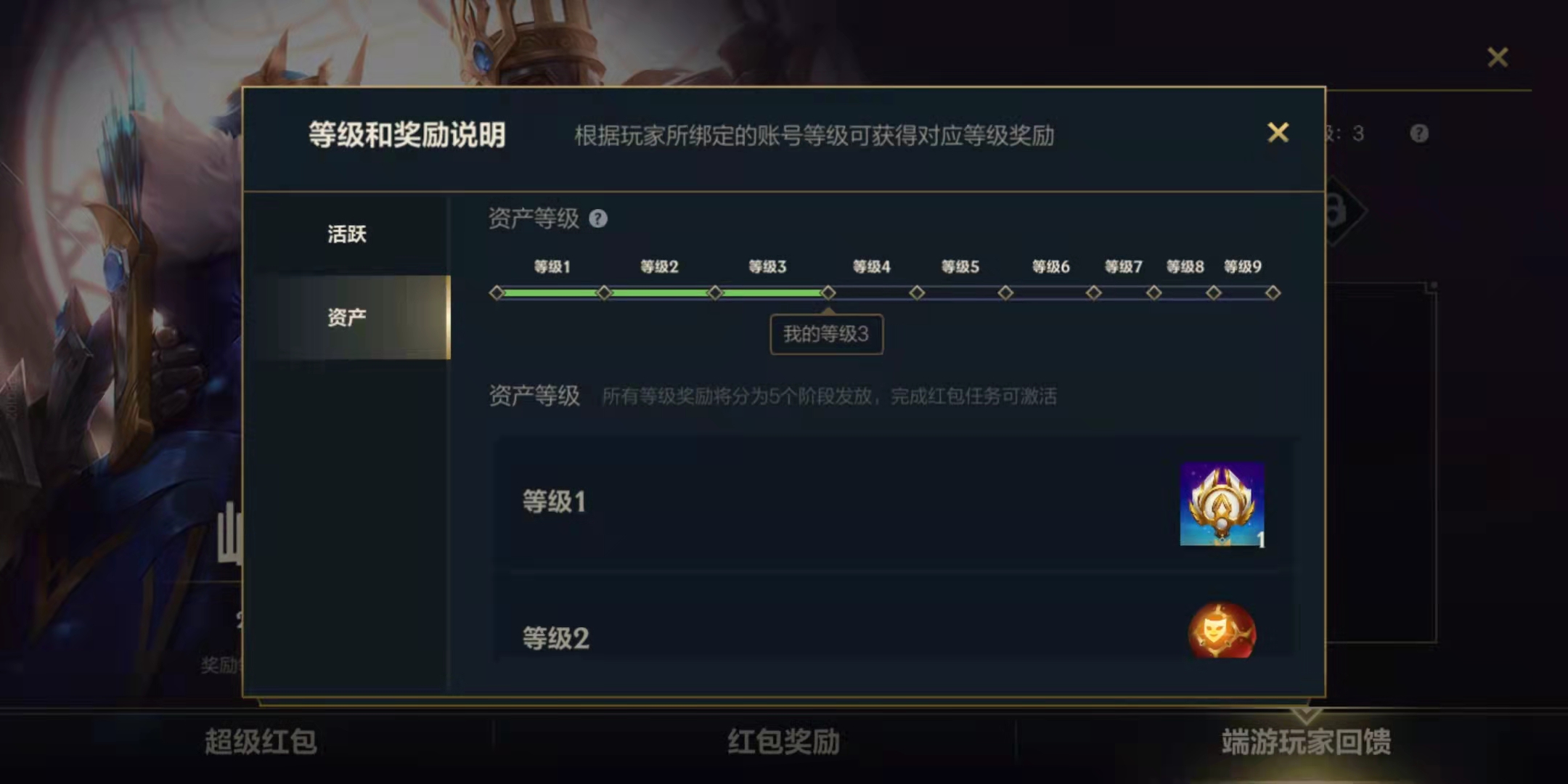Click the 等级7 diamond node
The image size is (1568, 784).
pos(1153,293)
